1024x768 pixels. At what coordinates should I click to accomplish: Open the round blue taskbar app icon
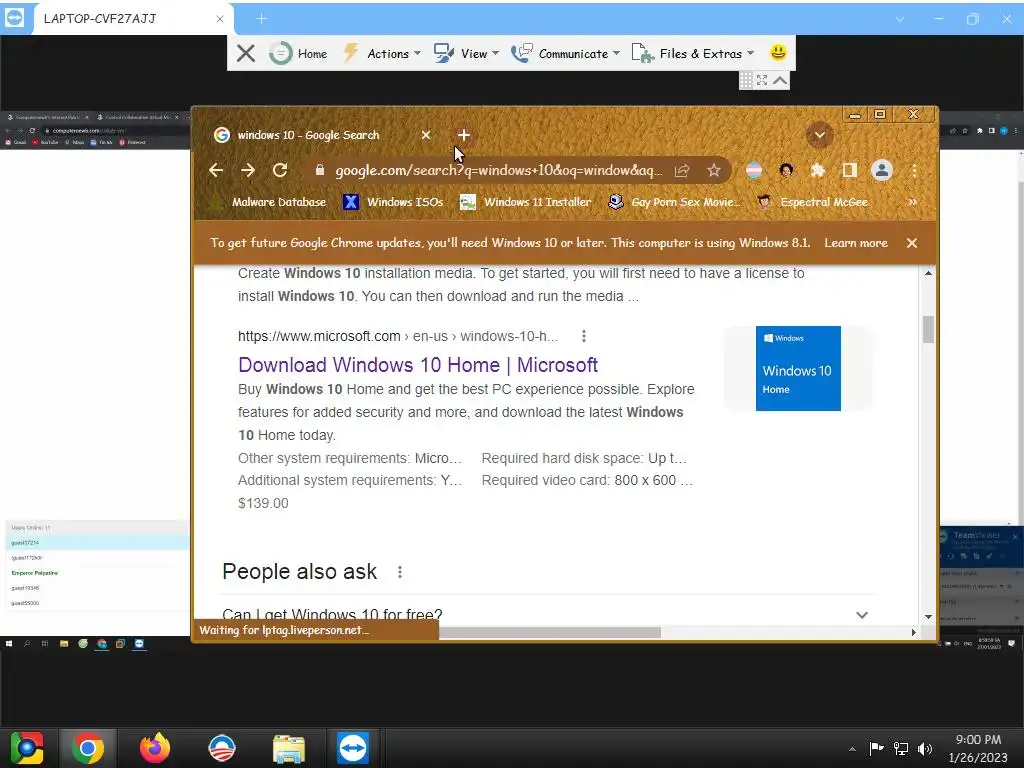[221, 748]
